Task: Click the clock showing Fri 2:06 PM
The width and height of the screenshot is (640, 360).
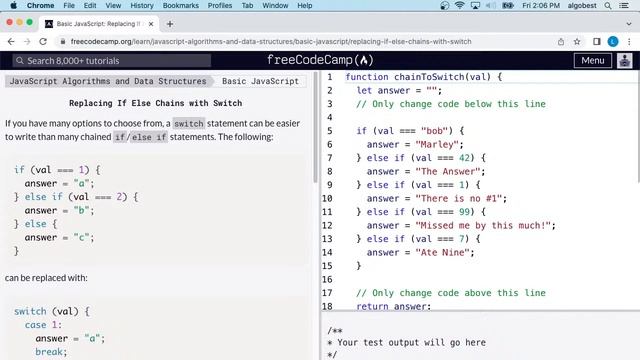Action: [541, 5]
